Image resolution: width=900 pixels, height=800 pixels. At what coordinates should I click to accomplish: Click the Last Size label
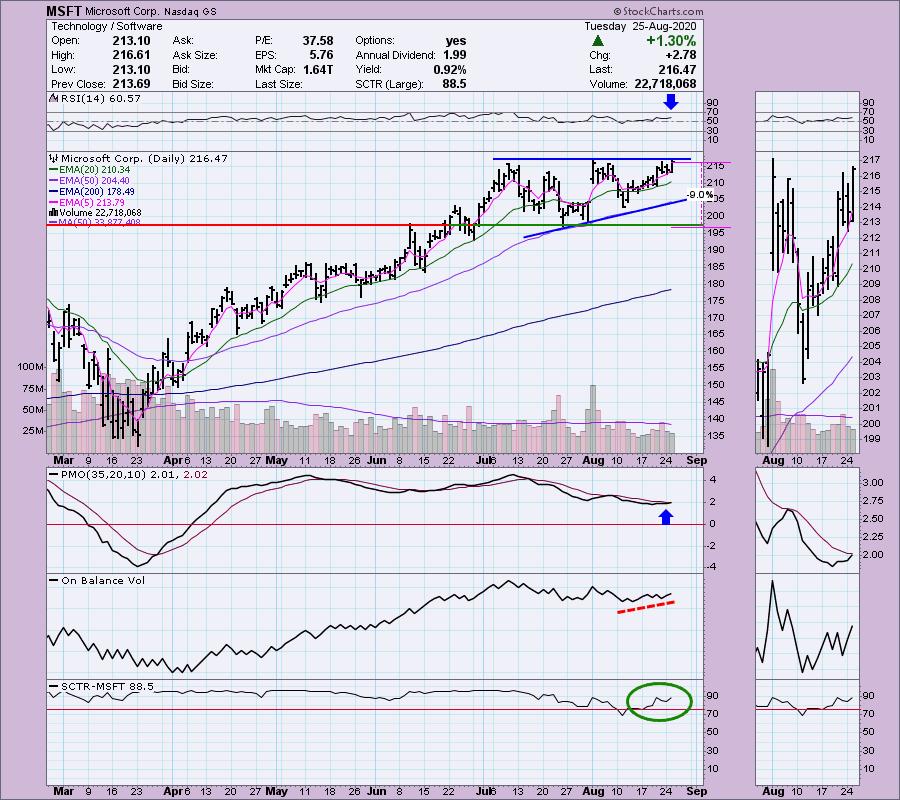(279, 84)
